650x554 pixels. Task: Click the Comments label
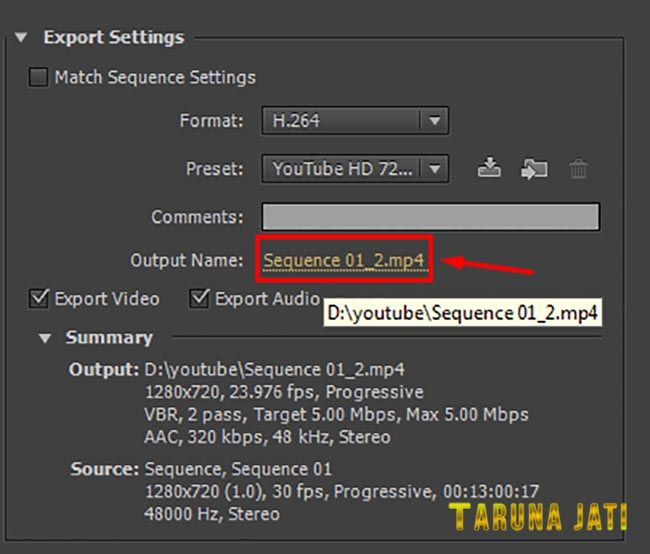click(x=197, y=217)
